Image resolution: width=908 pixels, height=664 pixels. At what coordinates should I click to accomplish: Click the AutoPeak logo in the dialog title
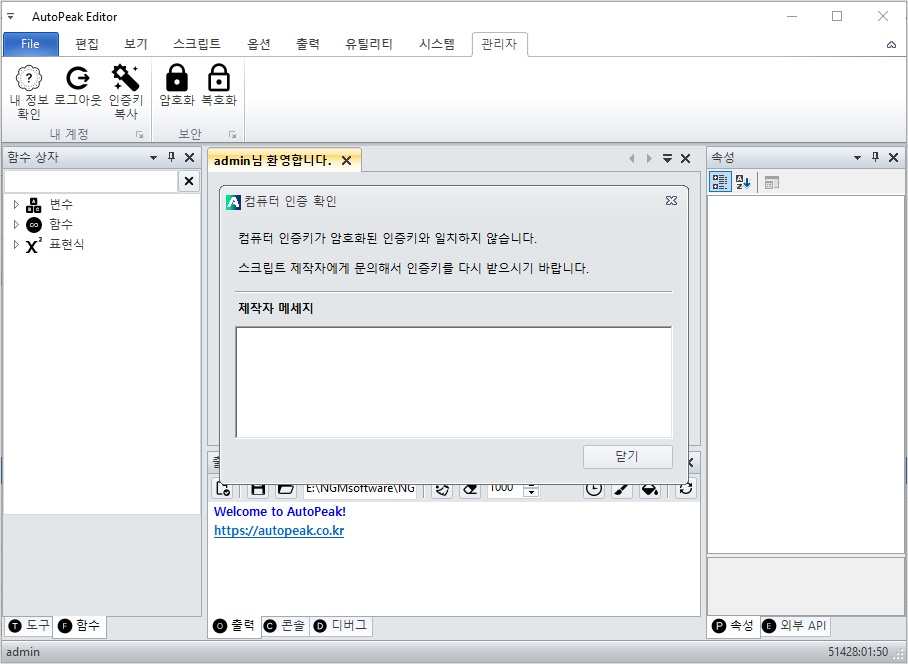pyautogui.click(x=233, y=202)
